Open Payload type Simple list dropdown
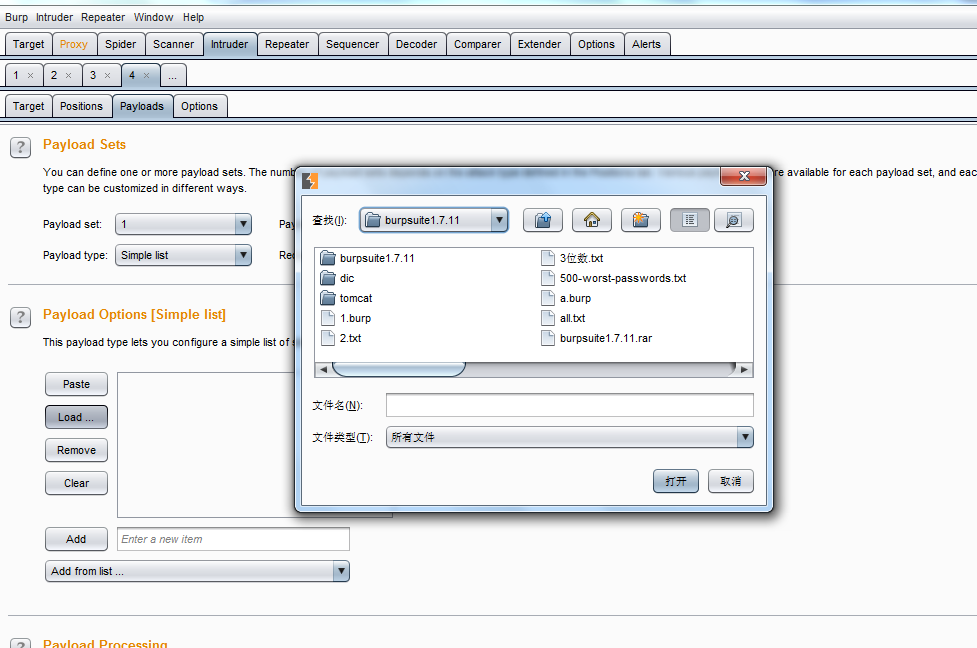977x648 pixels. point(183,255)
